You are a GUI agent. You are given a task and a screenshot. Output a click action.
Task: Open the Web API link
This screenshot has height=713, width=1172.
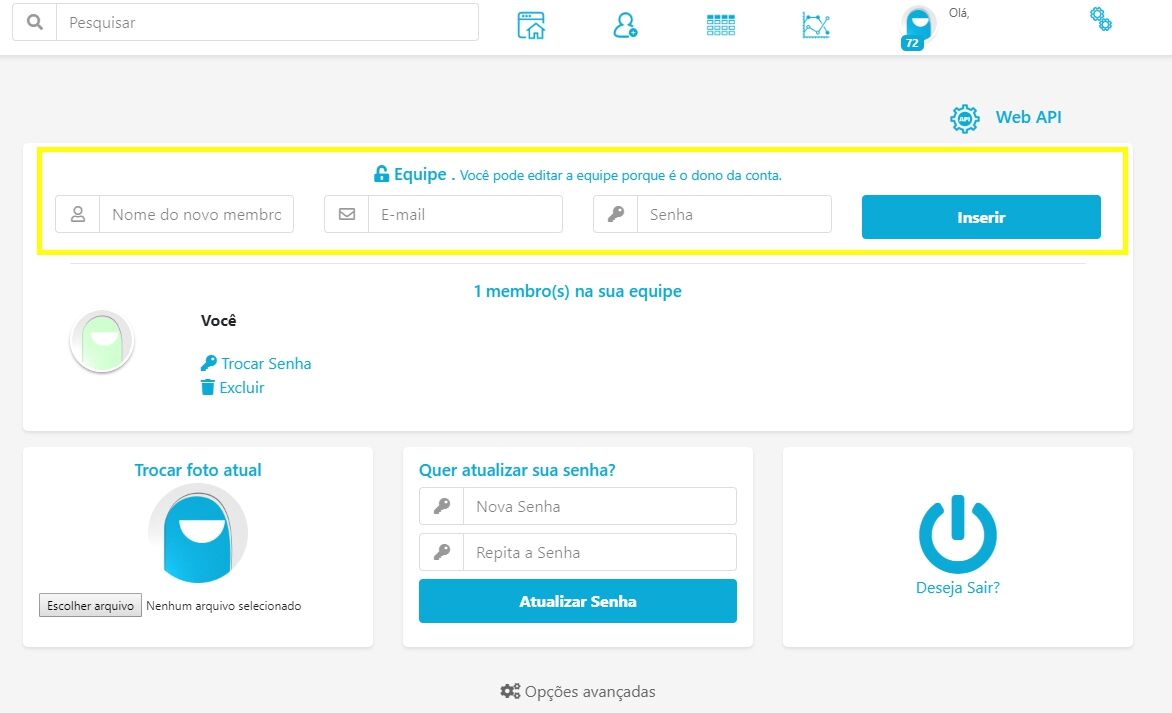pyautogui.click(x=1028, y=118)
